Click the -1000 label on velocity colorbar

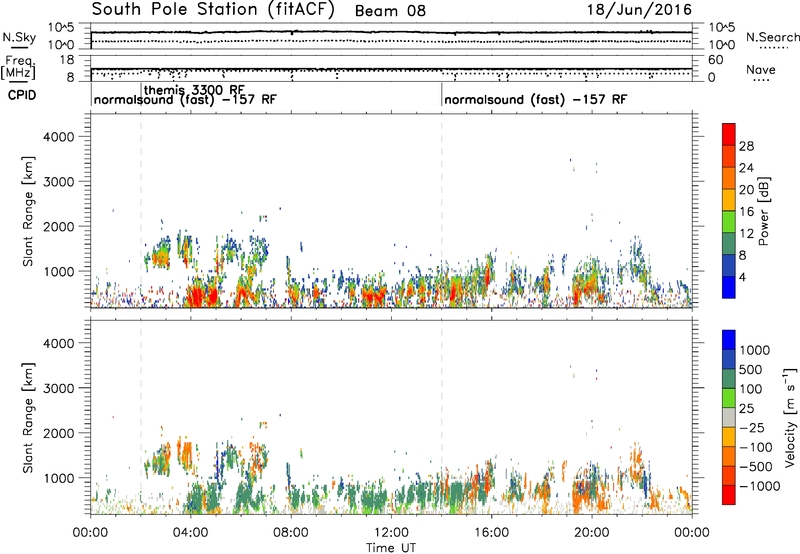coord(760,486)
